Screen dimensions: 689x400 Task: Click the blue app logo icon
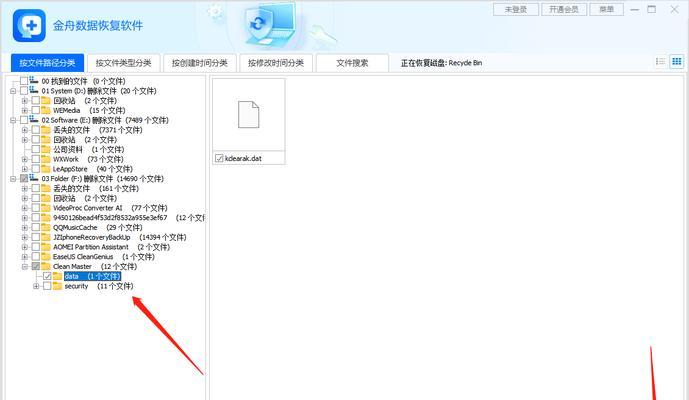(29, 25)
